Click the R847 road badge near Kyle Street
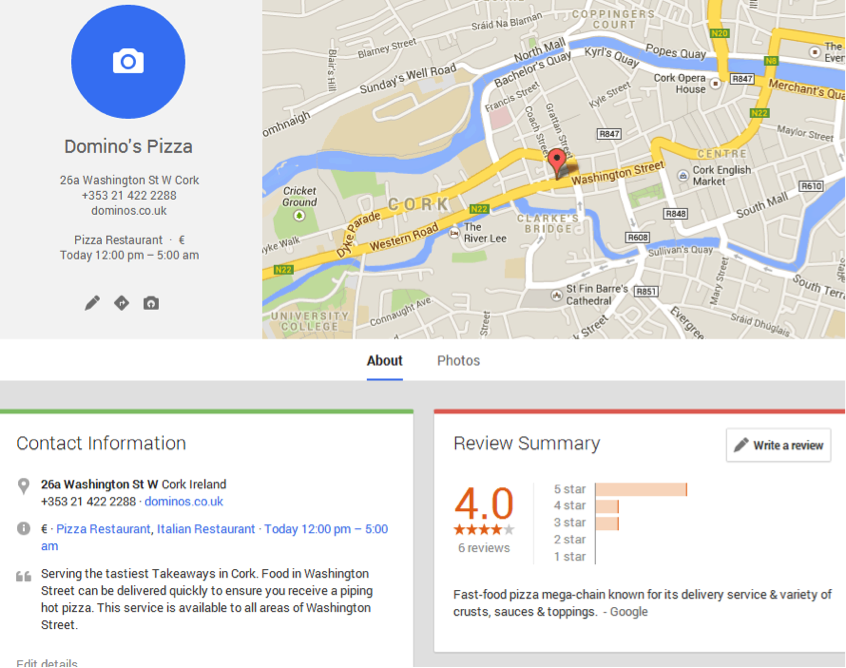The height and width of the screenshot is (668, 846). (x=609, y=134)
